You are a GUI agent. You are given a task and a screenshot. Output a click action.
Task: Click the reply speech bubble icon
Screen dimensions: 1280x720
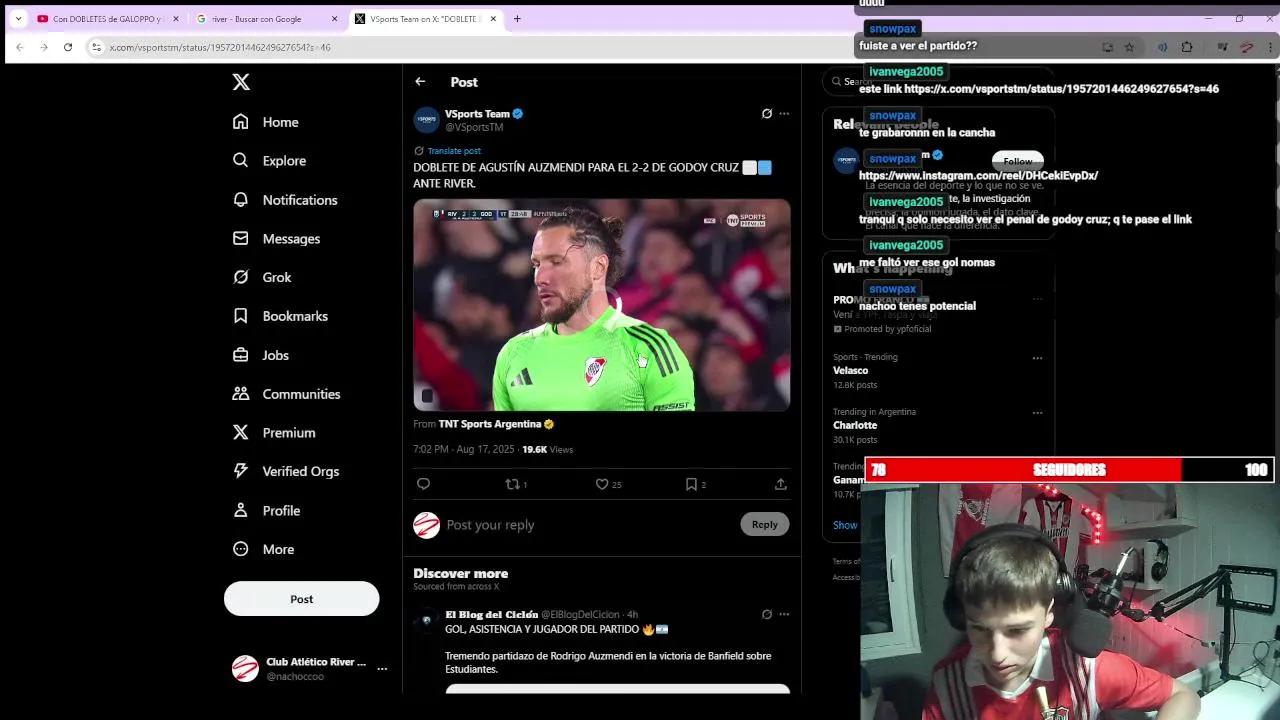(x=423, y=484)
